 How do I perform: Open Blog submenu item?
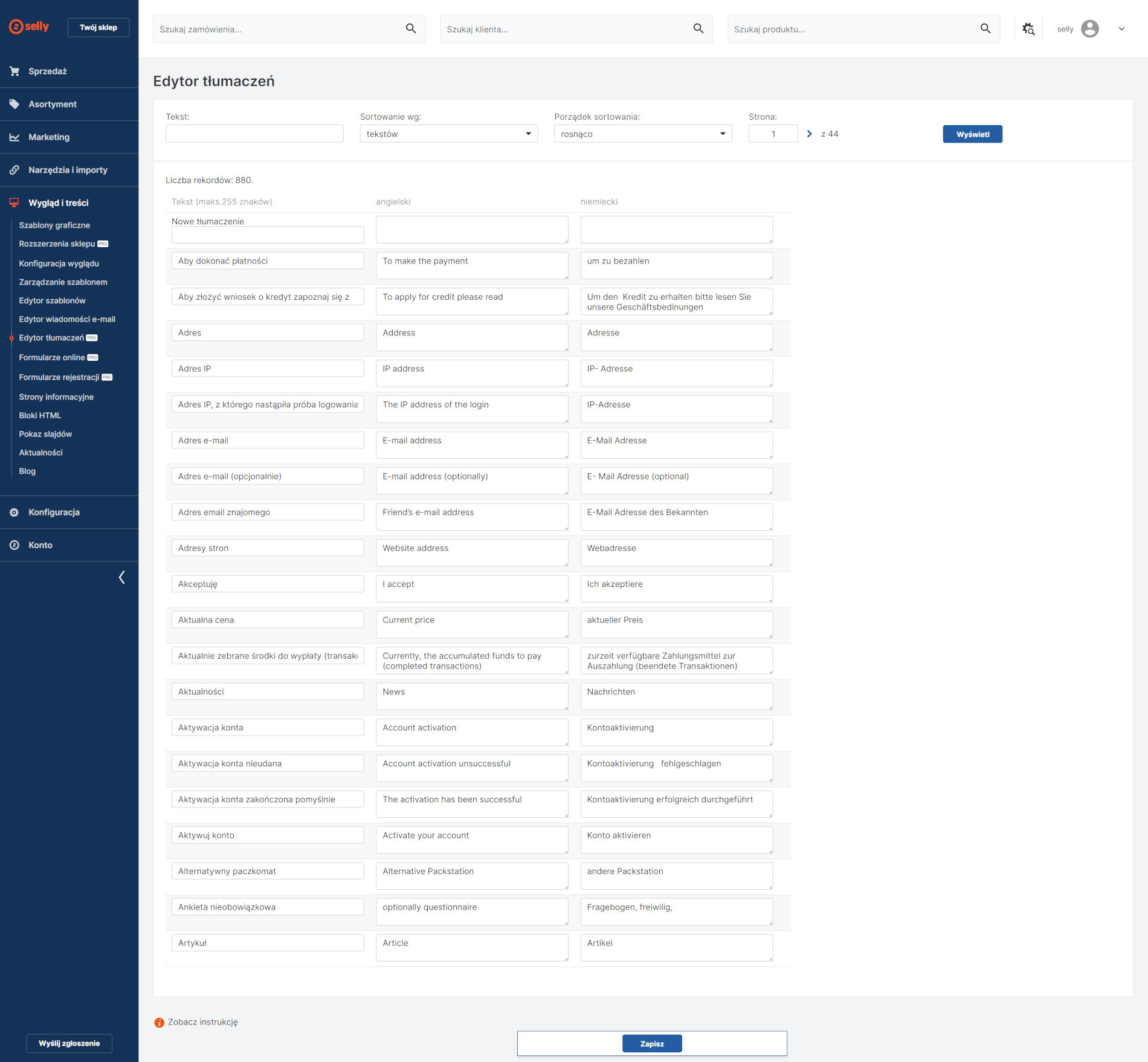[x=27, y=471]
